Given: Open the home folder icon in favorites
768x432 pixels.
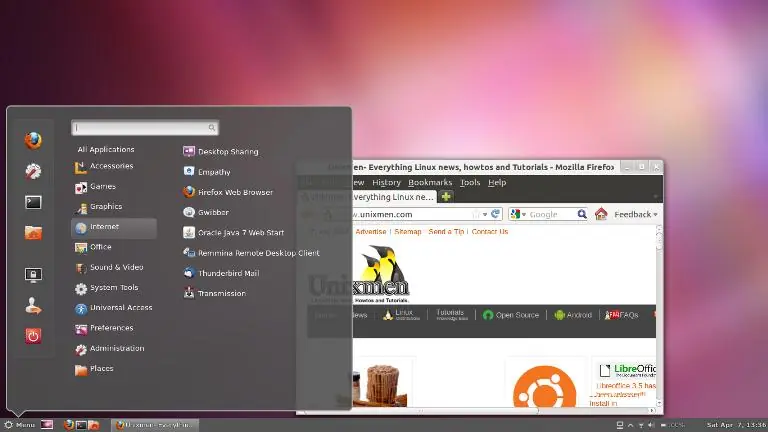Looking at the screenshot, I should pos(33,233).
